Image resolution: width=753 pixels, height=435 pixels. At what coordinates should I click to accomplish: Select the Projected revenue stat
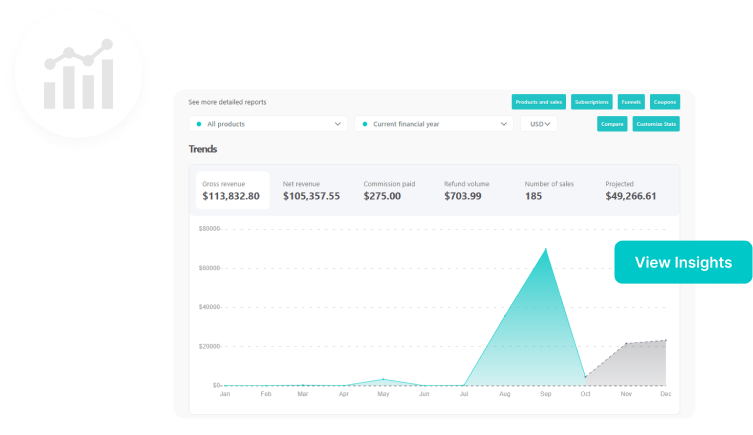point(631,190)
